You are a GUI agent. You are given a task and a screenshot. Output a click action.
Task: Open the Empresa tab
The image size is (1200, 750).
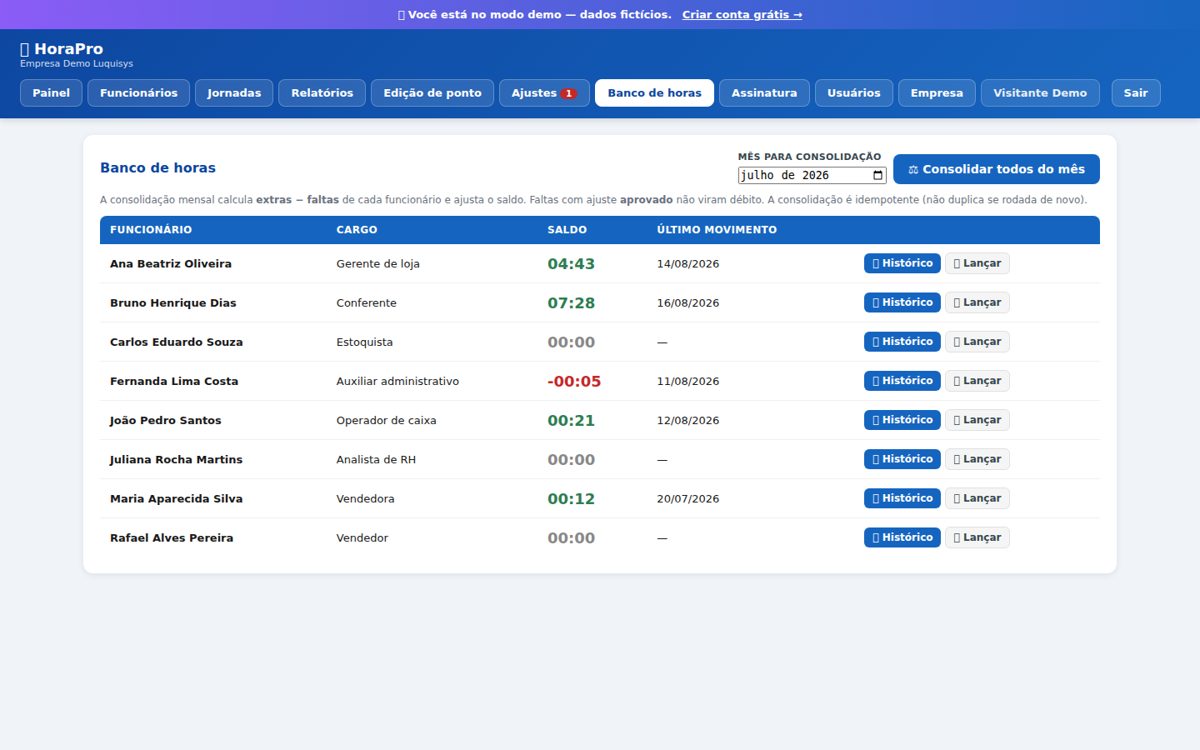(x=937, y=93)
